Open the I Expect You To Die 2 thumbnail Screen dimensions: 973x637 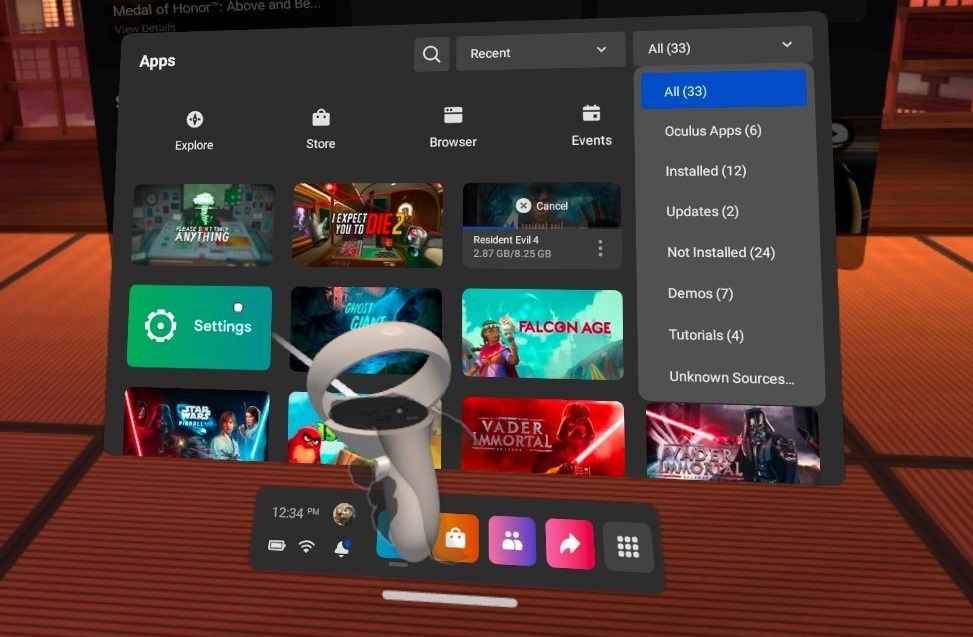coord(368,224)
